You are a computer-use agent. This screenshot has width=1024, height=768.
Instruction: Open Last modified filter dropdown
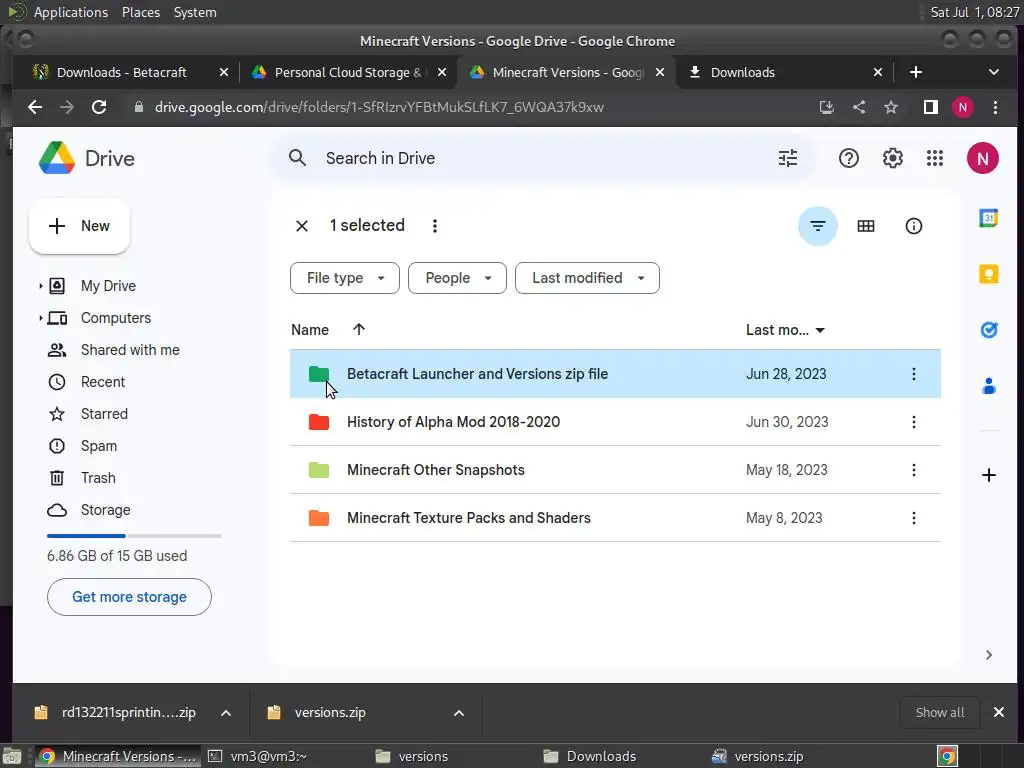pyautogui.click(x=586, y=278)
